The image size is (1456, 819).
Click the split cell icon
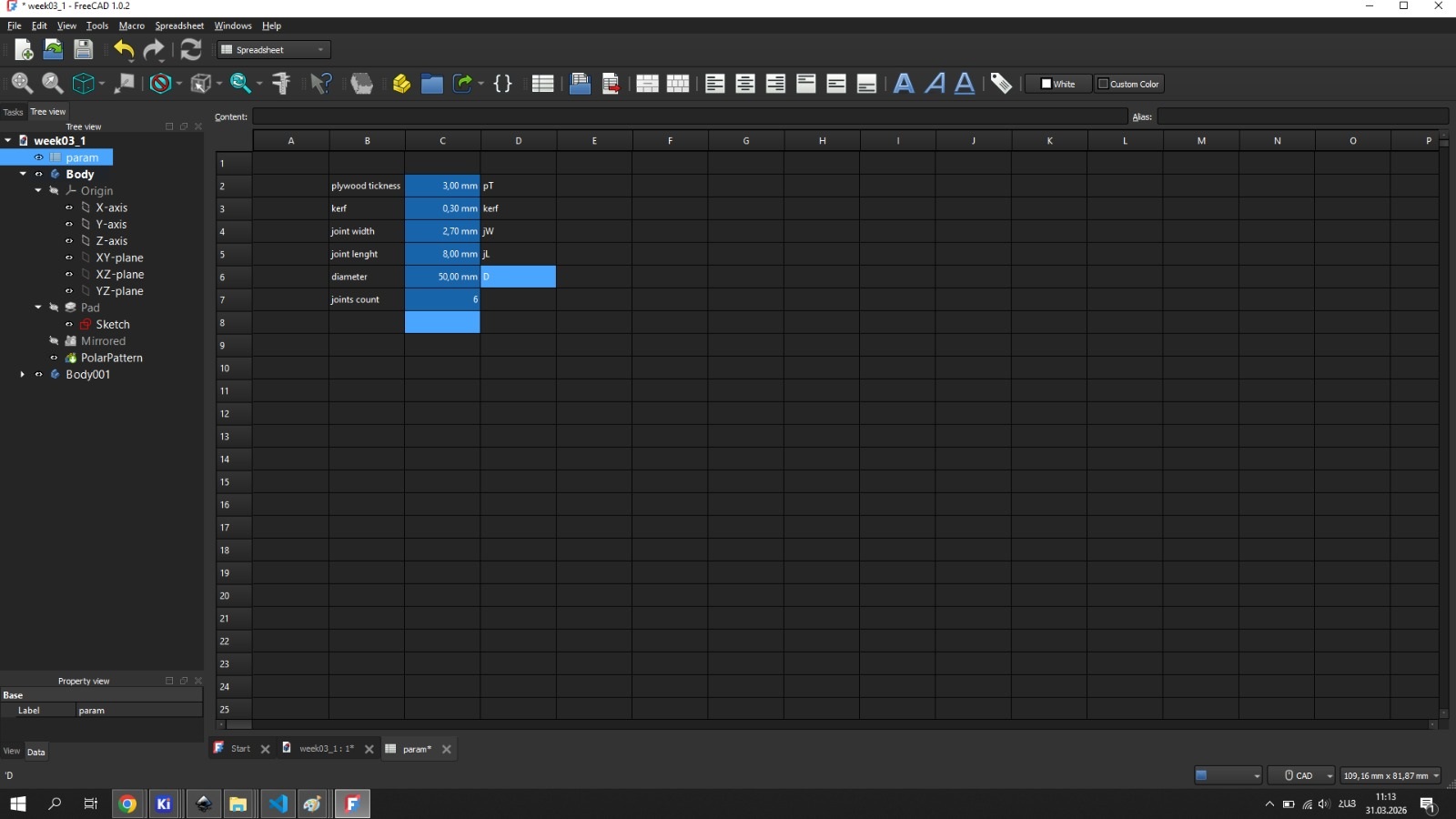click(x=678, y=84)
